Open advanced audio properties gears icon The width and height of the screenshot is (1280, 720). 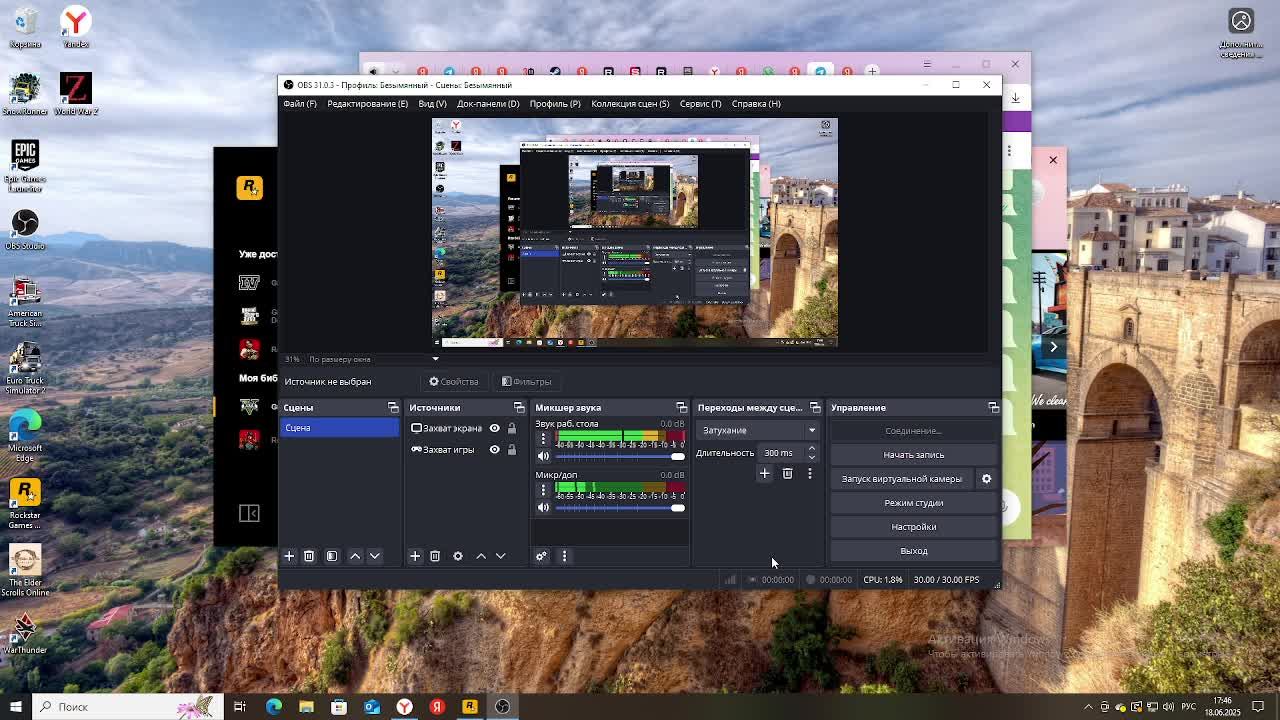[x=541, y=556]
